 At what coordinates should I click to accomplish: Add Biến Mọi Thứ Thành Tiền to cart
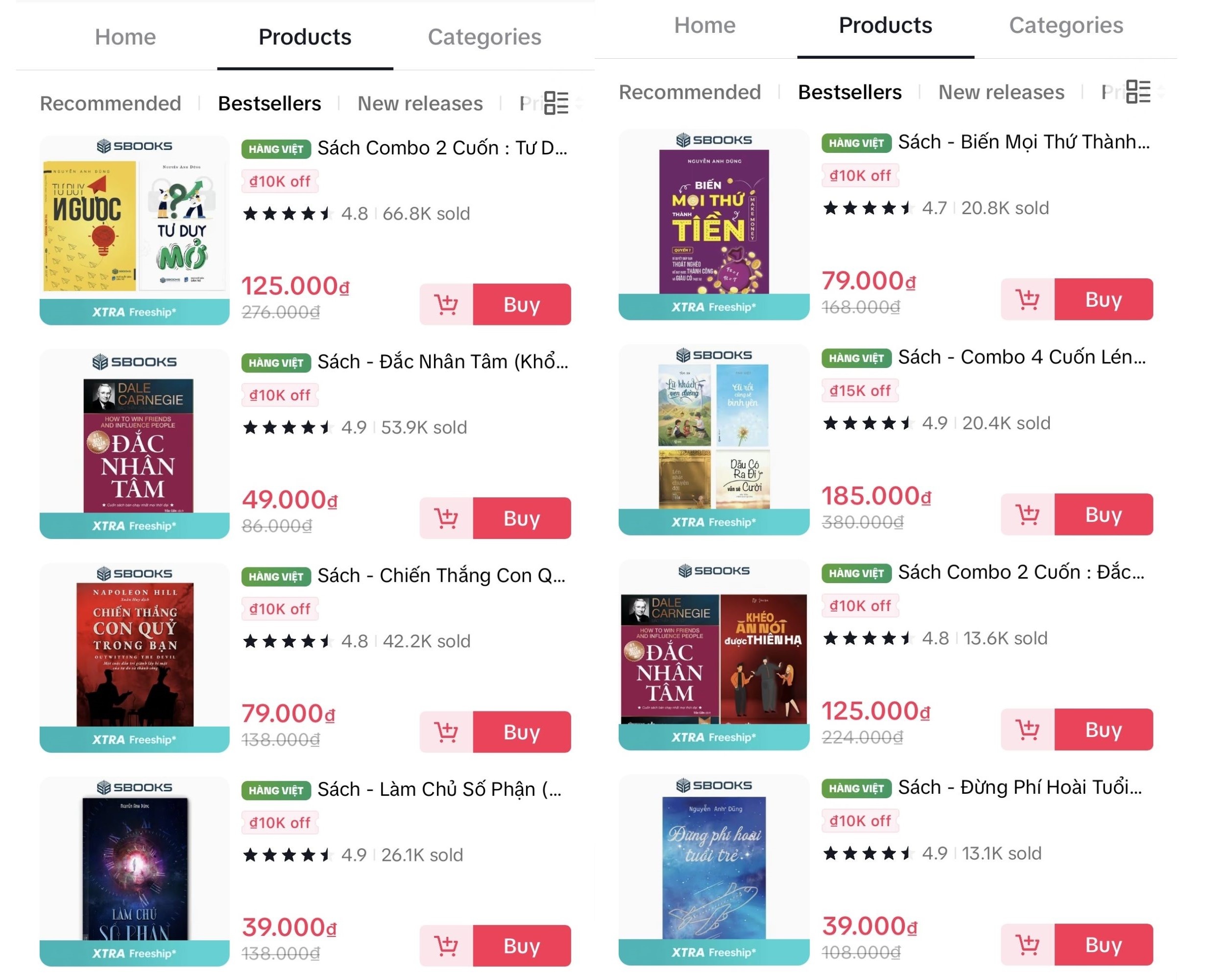[1027, 299]
